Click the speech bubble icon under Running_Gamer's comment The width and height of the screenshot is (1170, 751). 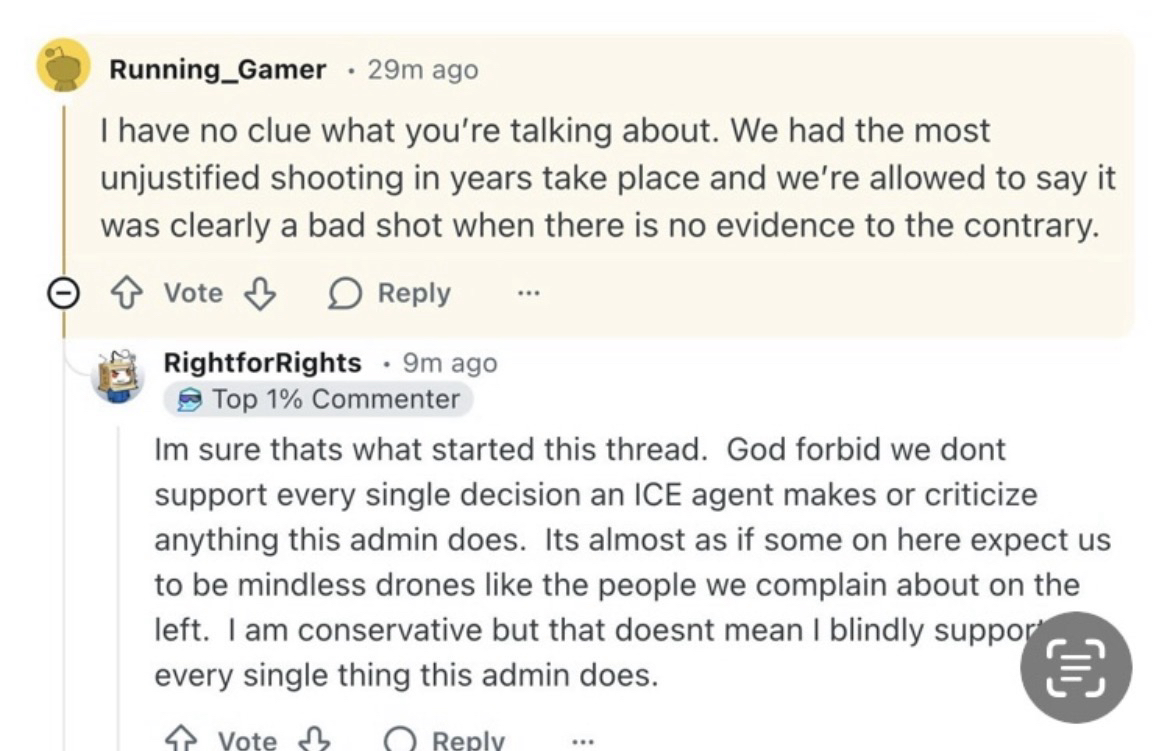[346, 293]
